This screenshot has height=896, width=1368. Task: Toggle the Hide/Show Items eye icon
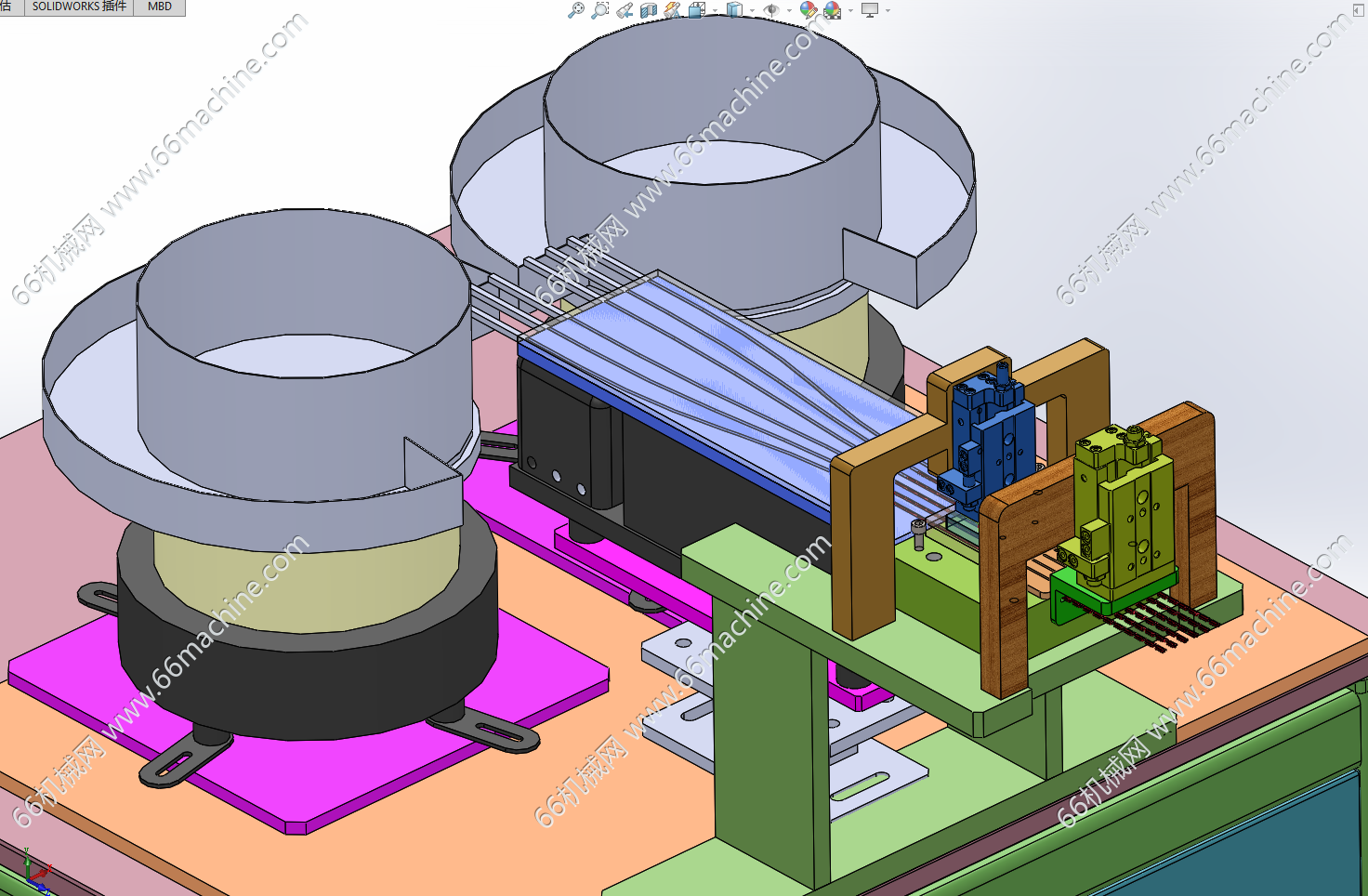(x=771, y=10)
